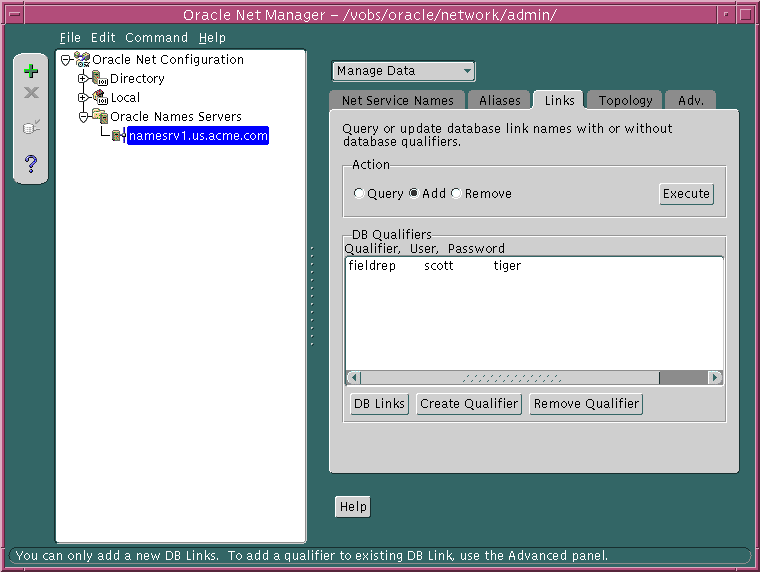760x572 pixels.
Task: Click the scrollbar left arrow
Action: tap(354, 378)
